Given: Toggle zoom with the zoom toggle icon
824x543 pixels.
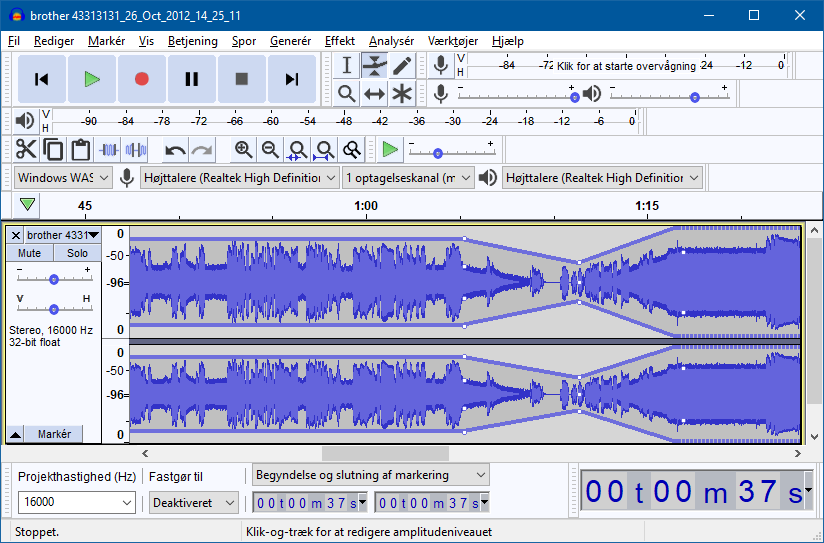Looking at the screenshot, I should click(x=352, y=150).
